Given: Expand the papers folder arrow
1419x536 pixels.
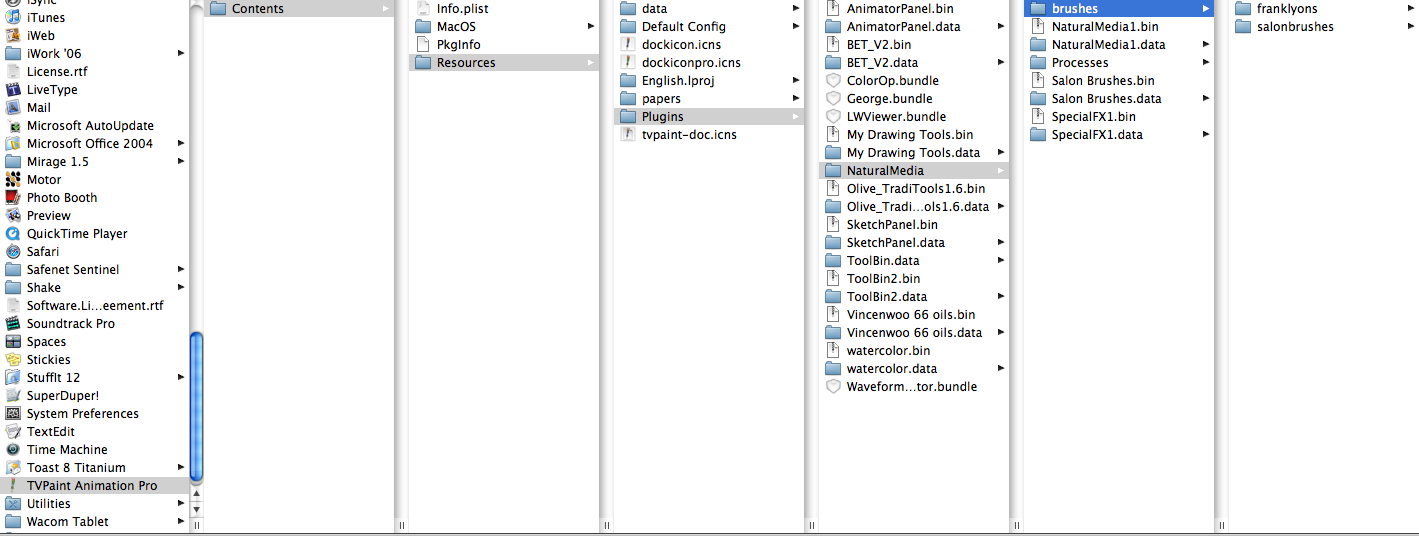Looking at the screenshot, I should pyautogui.click(x=796, y=98).
